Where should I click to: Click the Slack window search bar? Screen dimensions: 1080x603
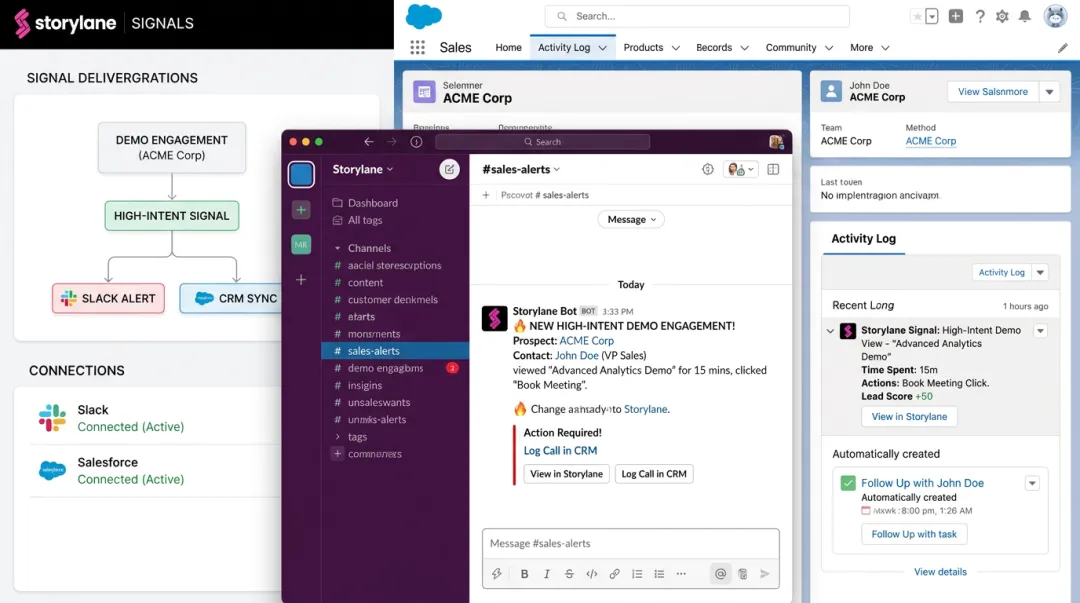[542, 141]
